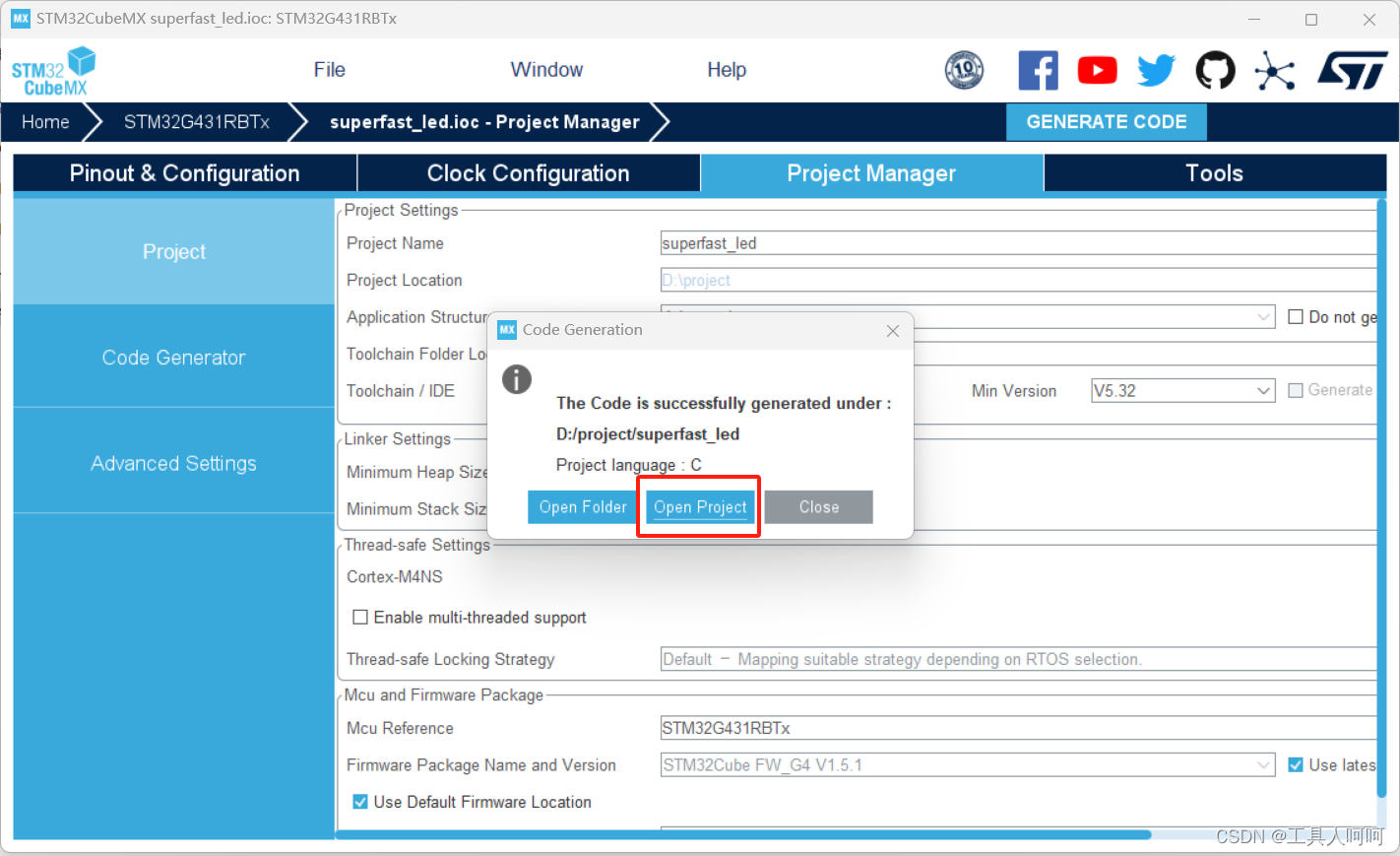Click the horizontal scrollbar at bottom
The width and height of the screenshot is (1400, 856).
tap(743, 834)
